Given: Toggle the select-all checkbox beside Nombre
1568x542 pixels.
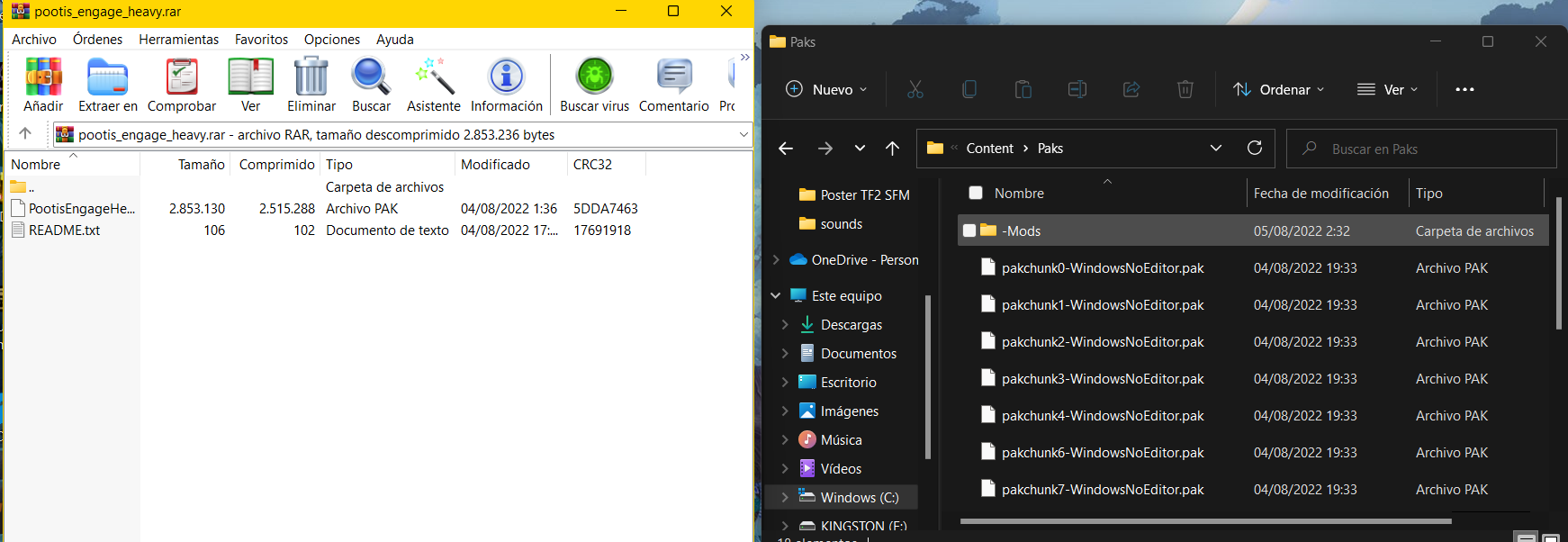Looking at the screenshot, I should pos(976,193).
